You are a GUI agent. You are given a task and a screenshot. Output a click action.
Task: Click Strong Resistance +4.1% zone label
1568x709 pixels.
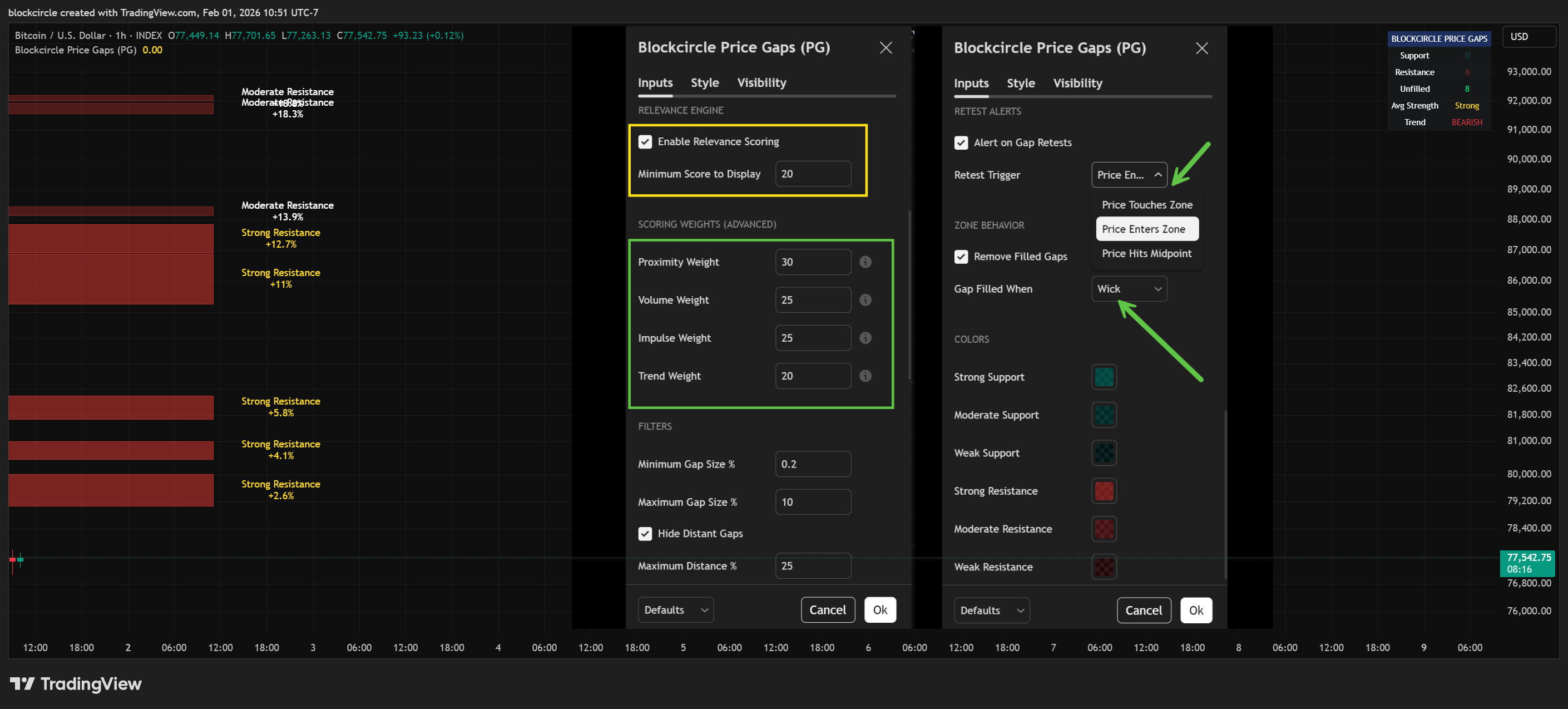[280, 450]
